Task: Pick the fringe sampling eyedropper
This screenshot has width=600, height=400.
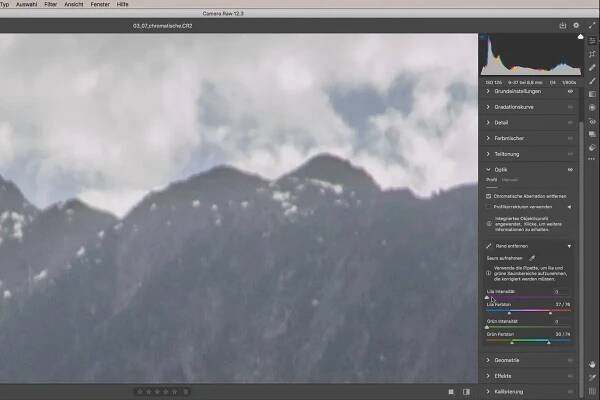Action: (x=532, y=258)
